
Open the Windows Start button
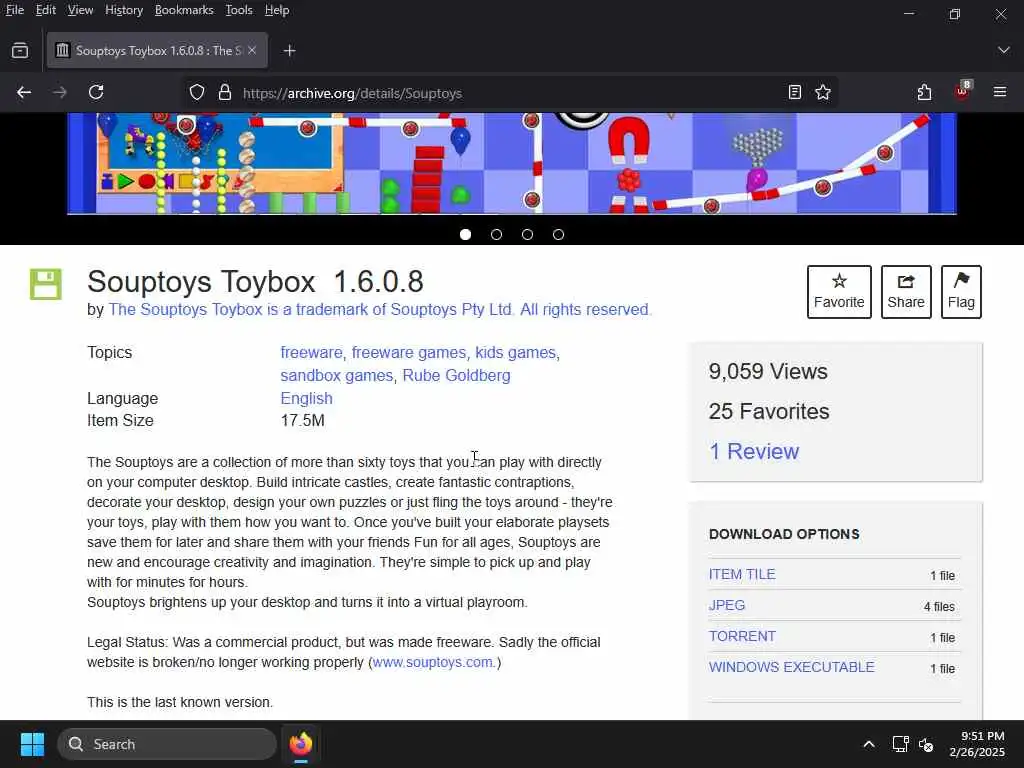[x=32, y=744]
